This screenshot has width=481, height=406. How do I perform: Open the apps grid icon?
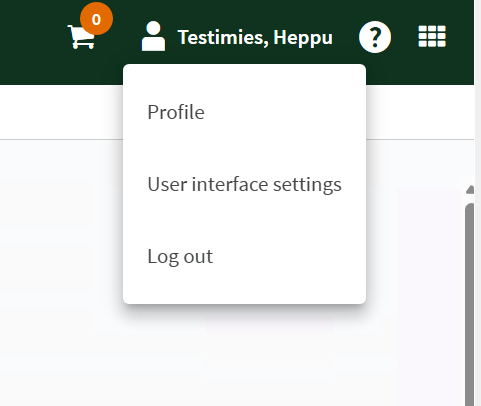point(432,36)
